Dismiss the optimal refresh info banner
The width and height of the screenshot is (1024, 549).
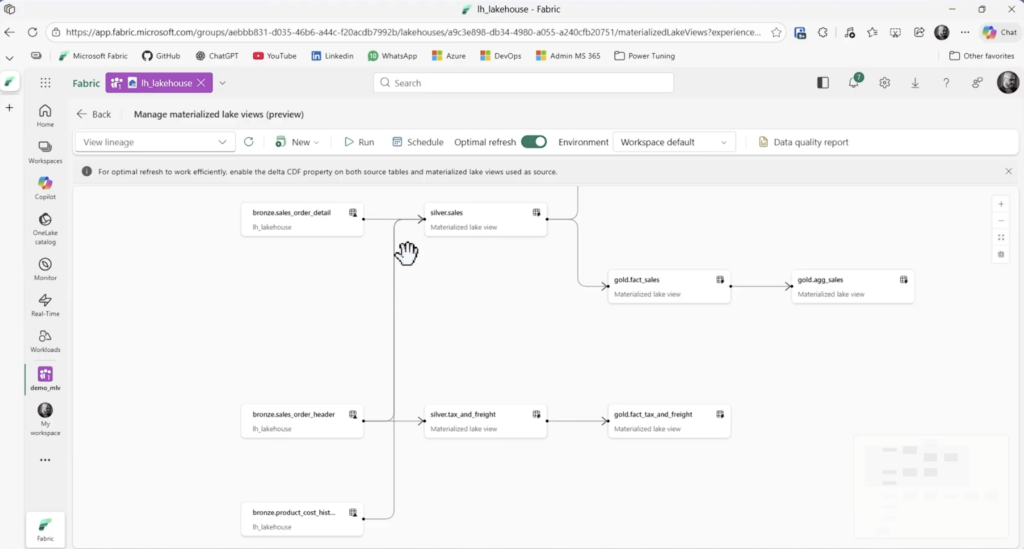coord(1008,172)
